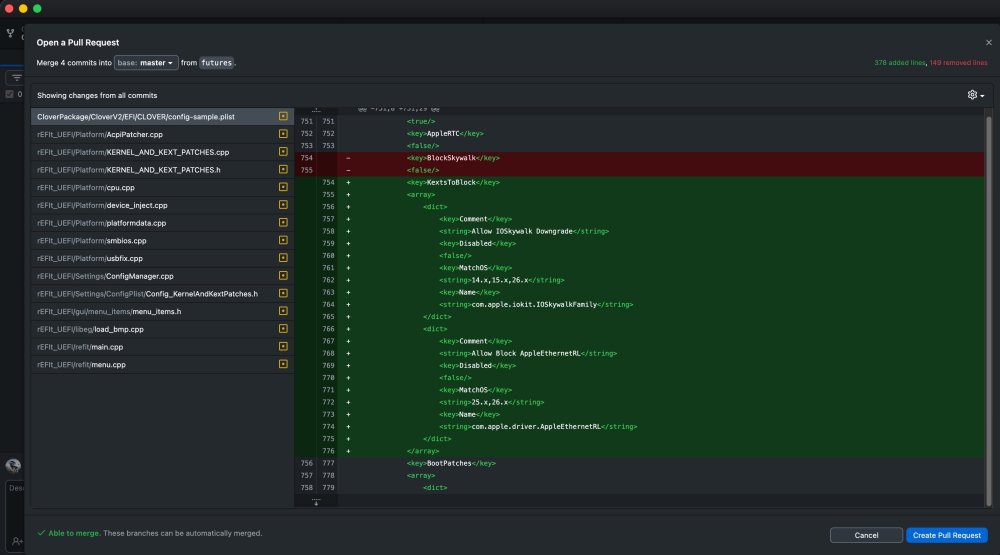Click modified icon for config-sample.plist

[283, 116]
